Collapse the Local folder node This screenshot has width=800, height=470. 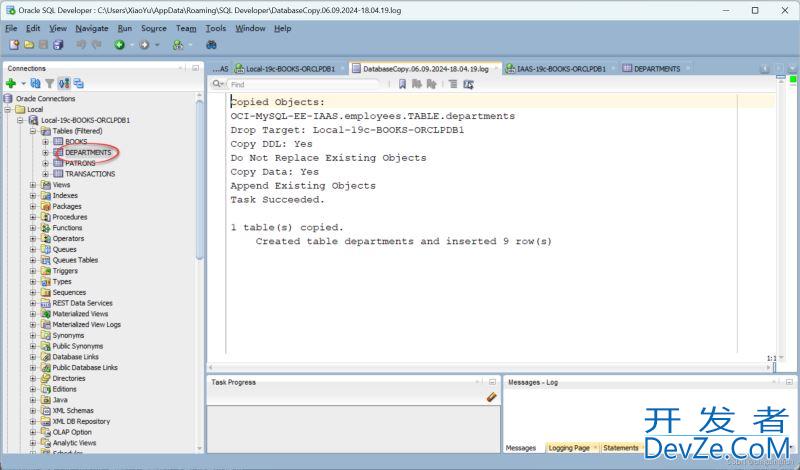click(x=8, y=110)
